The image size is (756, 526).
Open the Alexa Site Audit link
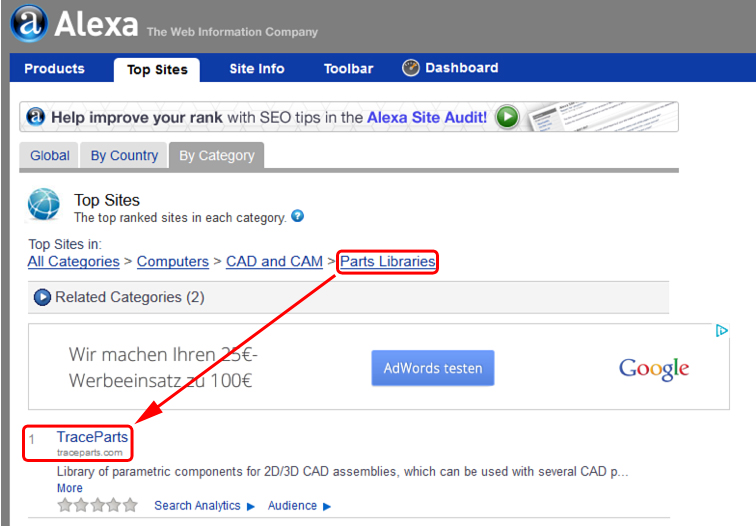[x=427, y=117]
